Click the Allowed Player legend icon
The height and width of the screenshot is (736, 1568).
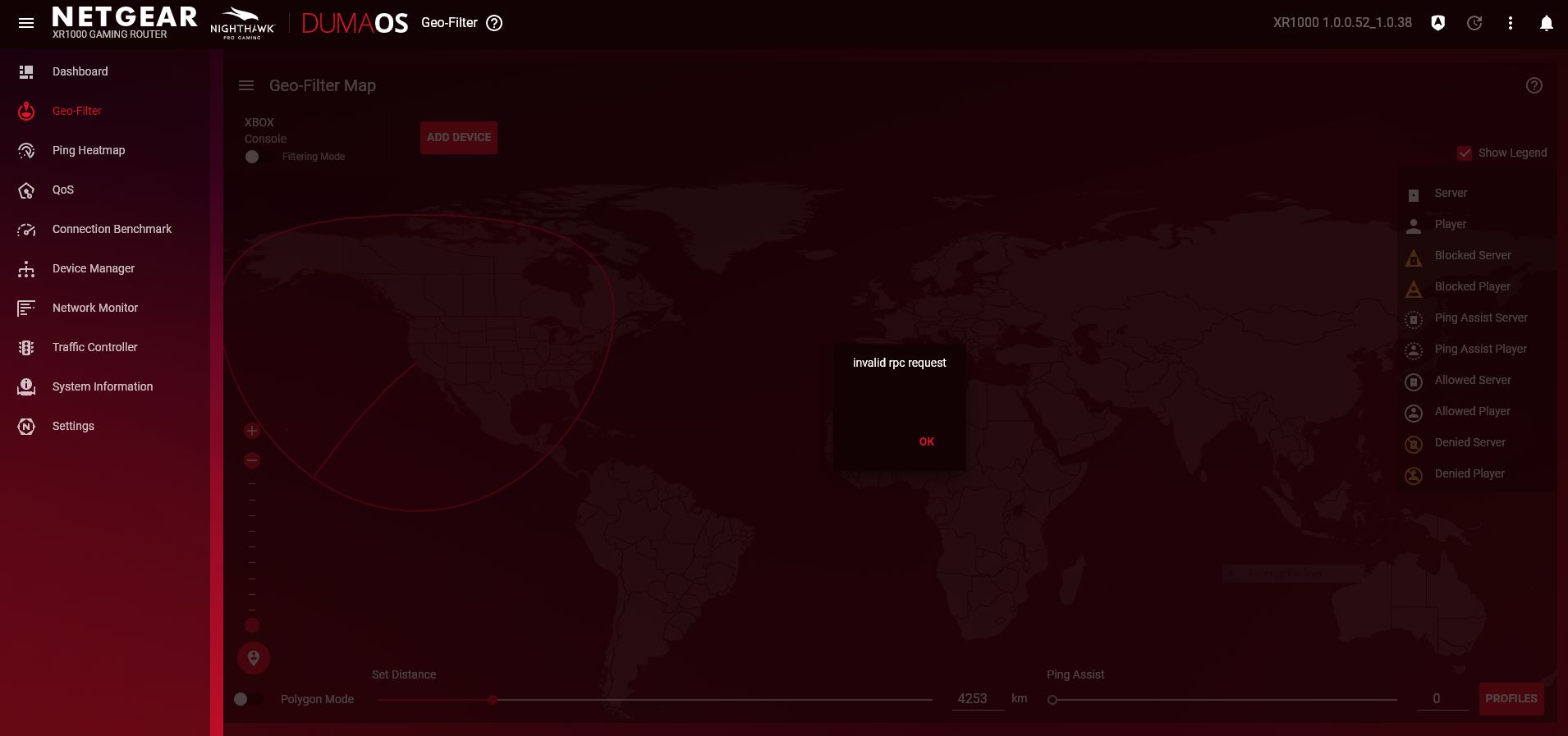click(x=1414, y=413)
